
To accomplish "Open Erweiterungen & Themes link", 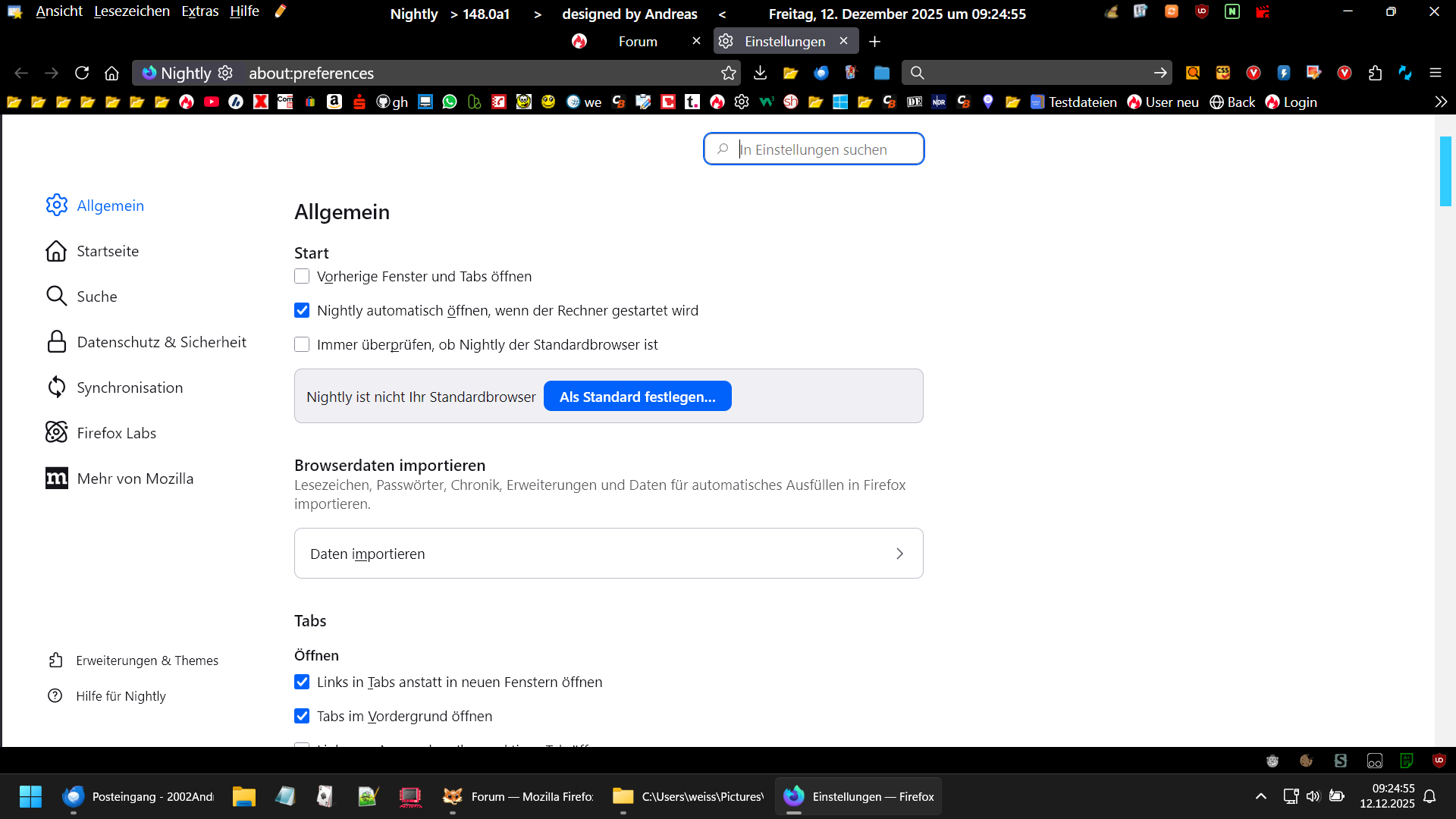I will coord(147,661).
